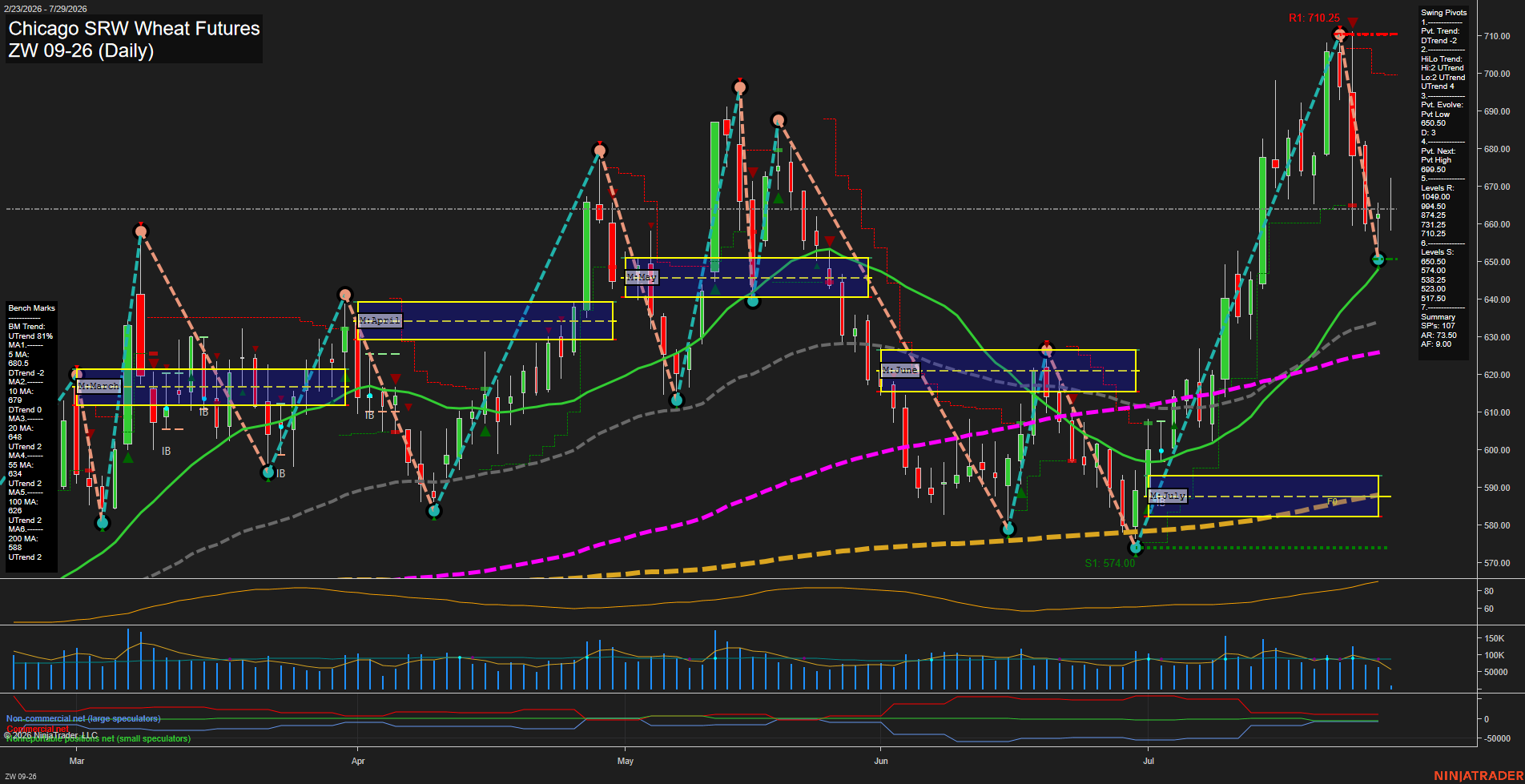Click the 5 MA: label in Bench Marks
The height and width of the screenshot is (784, 1525).
click(x=18, y=355)
